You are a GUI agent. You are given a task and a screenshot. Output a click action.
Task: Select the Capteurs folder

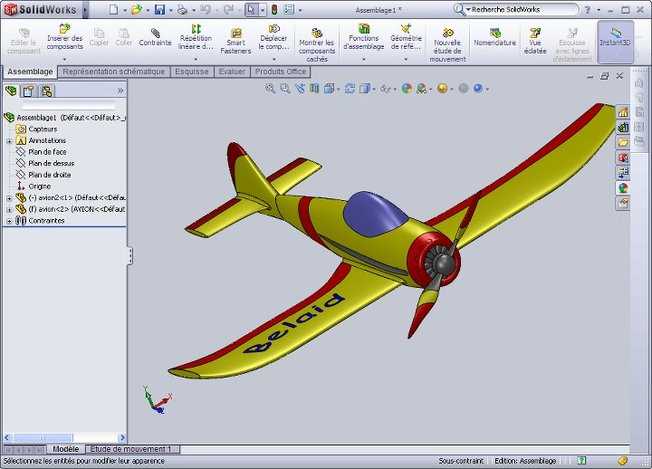point(37,129)
